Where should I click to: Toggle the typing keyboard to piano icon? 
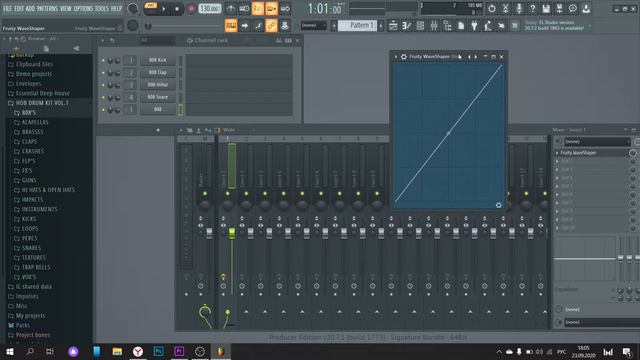click(231, 26)
